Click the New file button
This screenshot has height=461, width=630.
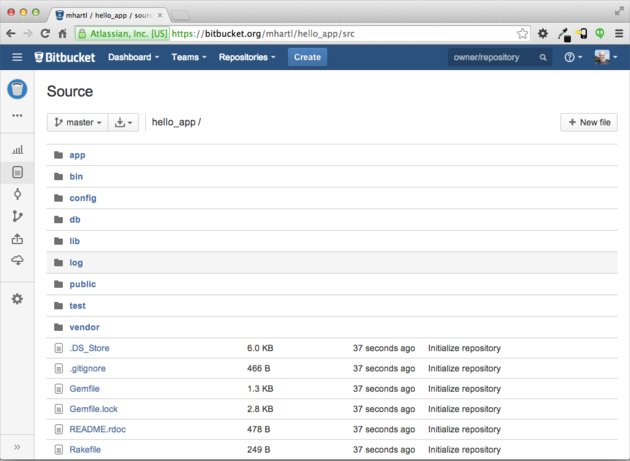pyautogui.click(x=589, y=122)
